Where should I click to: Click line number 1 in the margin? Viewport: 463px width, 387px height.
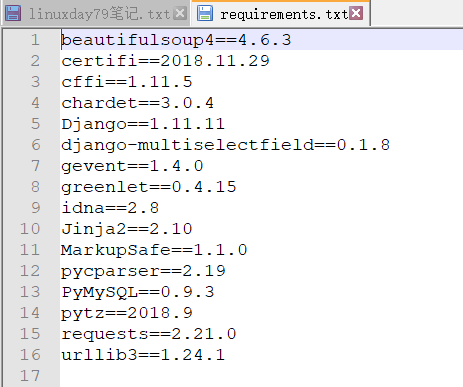tap(35, 40)
